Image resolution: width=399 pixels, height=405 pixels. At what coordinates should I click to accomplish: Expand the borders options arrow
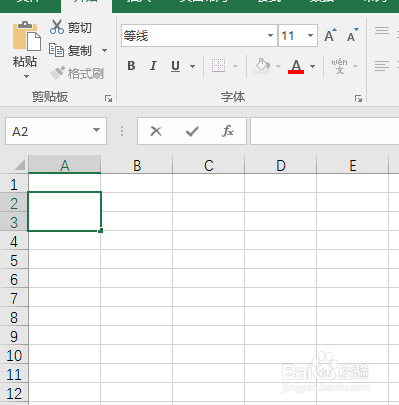point(236,66)
